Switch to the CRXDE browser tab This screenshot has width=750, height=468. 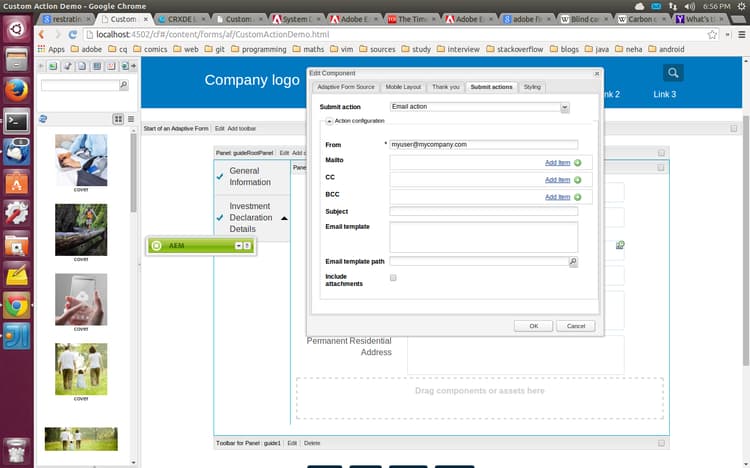point(181,19)
